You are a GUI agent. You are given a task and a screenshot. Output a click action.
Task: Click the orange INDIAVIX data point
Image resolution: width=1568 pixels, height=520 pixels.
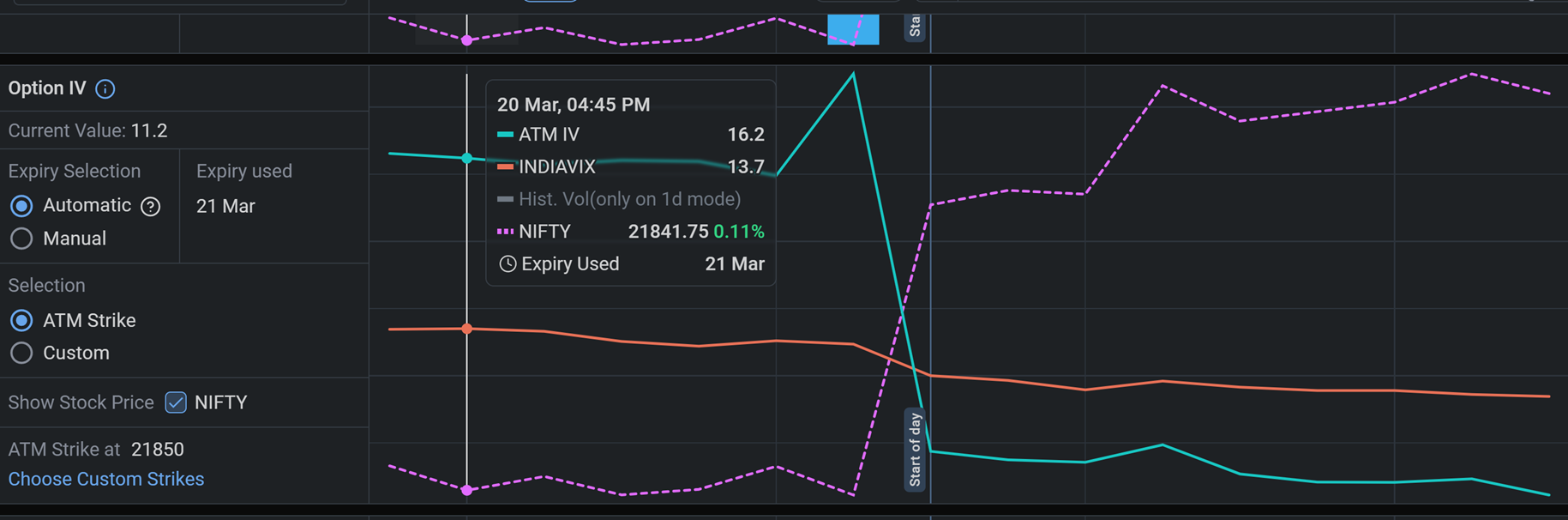[x=467, y=329]
